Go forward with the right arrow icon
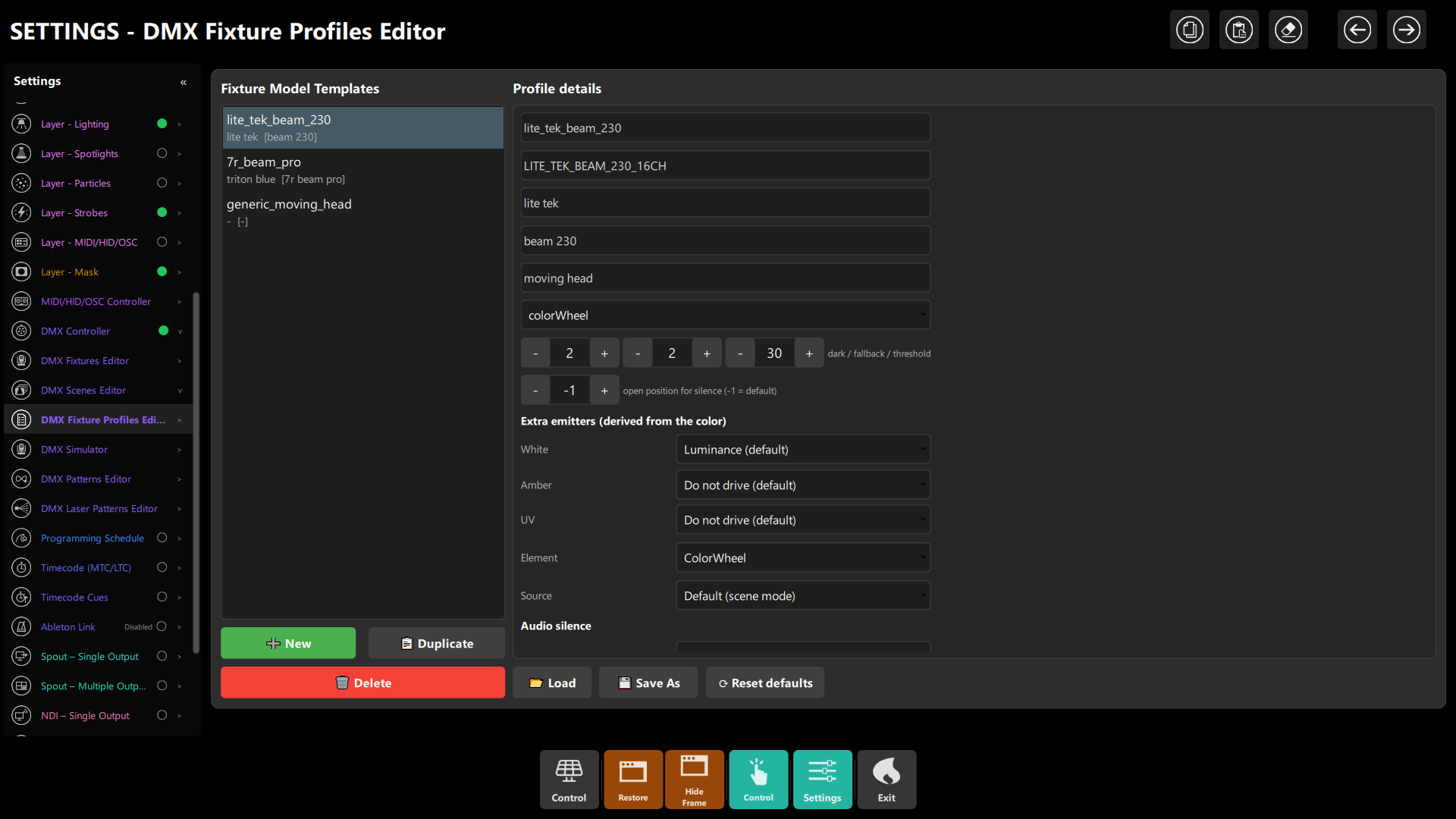The width and height of the screenshot is (1456, 819). click(x=1407, y=30)
